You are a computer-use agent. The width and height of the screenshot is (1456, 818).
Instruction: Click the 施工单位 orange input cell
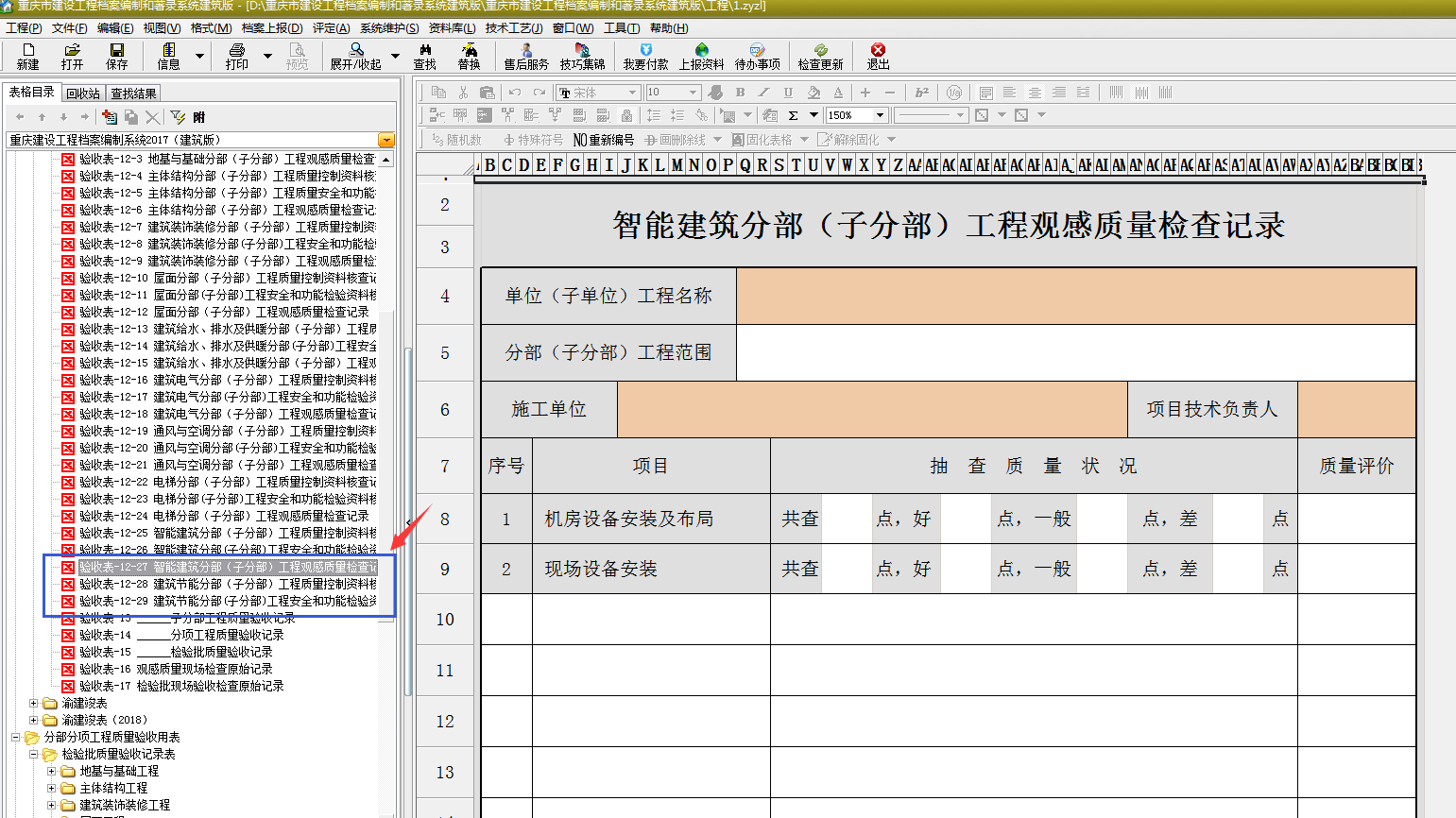872,409
